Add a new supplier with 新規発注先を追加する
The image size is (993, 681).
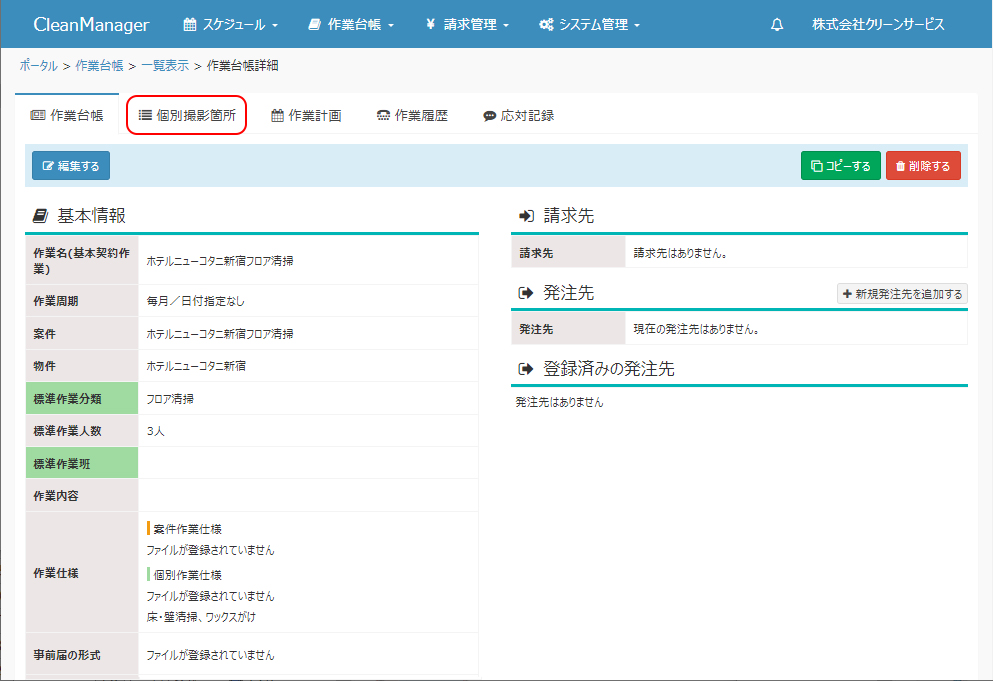click(x=902, y=294)
